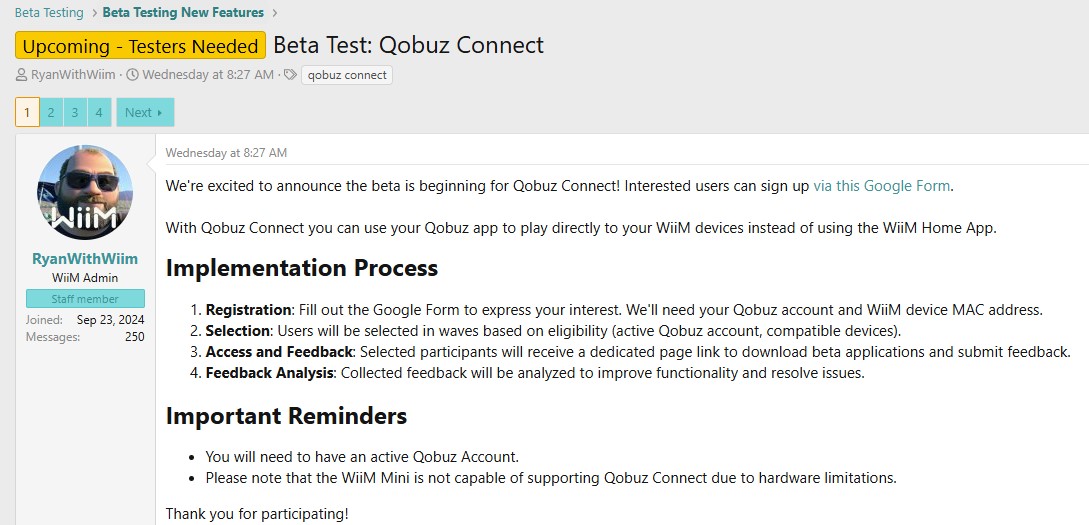Open the Beta Testing New Features breadcrumb
The width and height of the screenshot is (1089, 525).
point(183,13)
